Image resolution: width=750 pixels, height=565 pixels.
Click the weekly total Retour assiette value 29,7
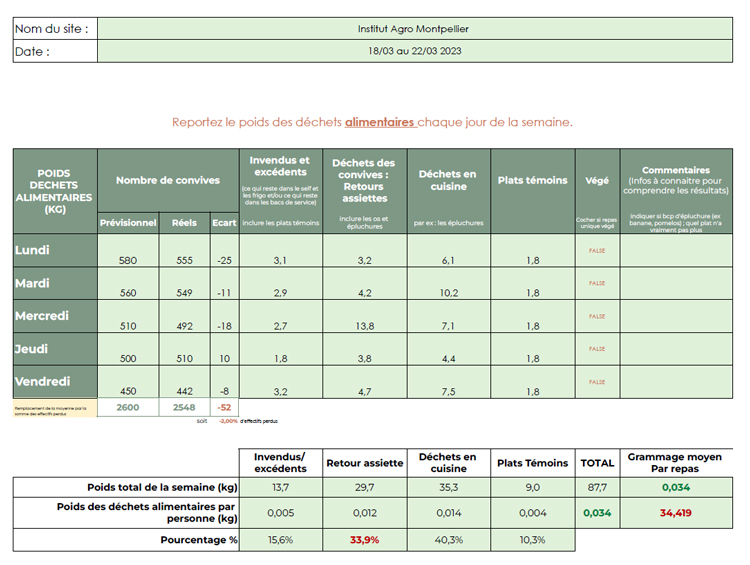(x=365, y=487)
